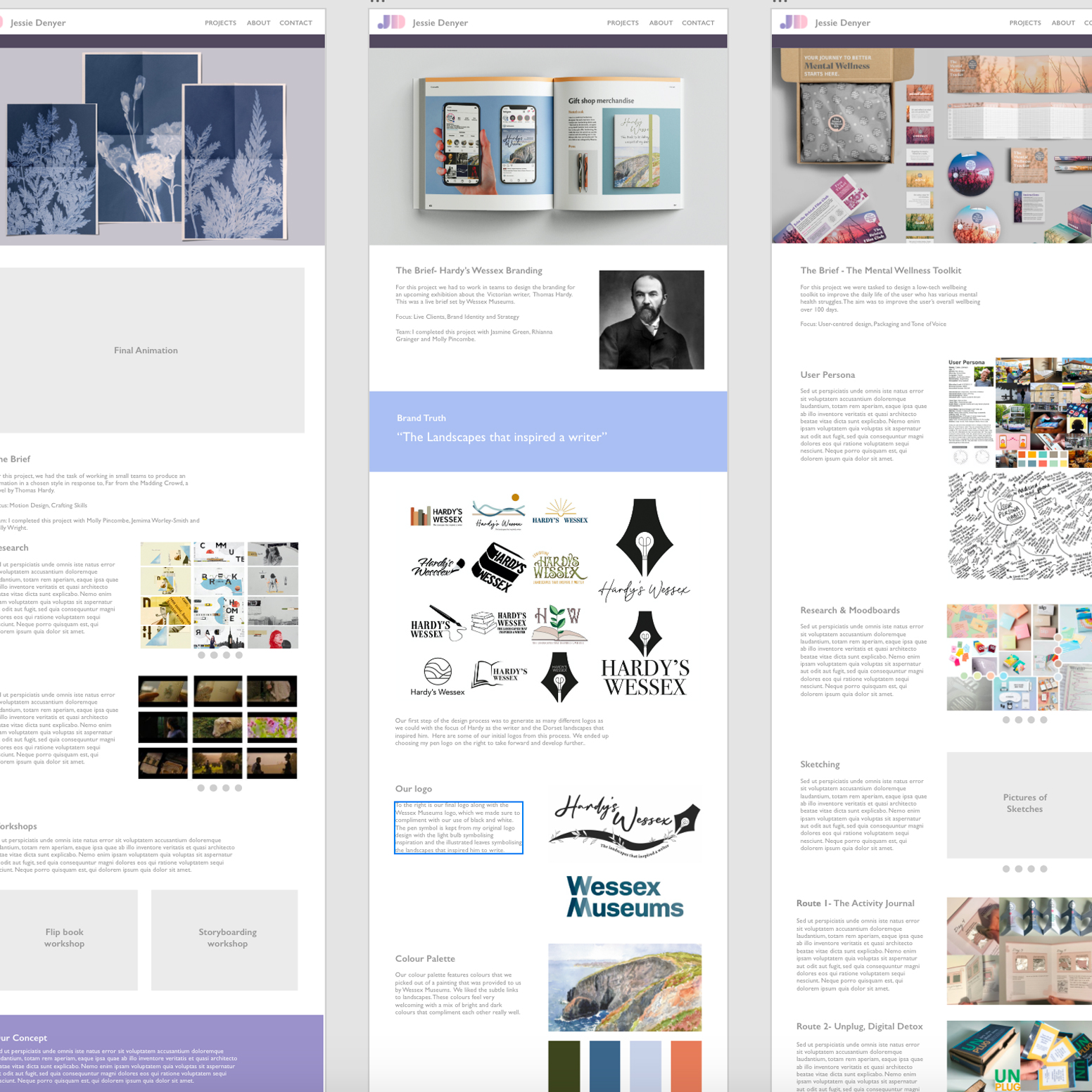
Task: Select the Storyboarding workshop placeholder
Action: click(x=224, y=940)
